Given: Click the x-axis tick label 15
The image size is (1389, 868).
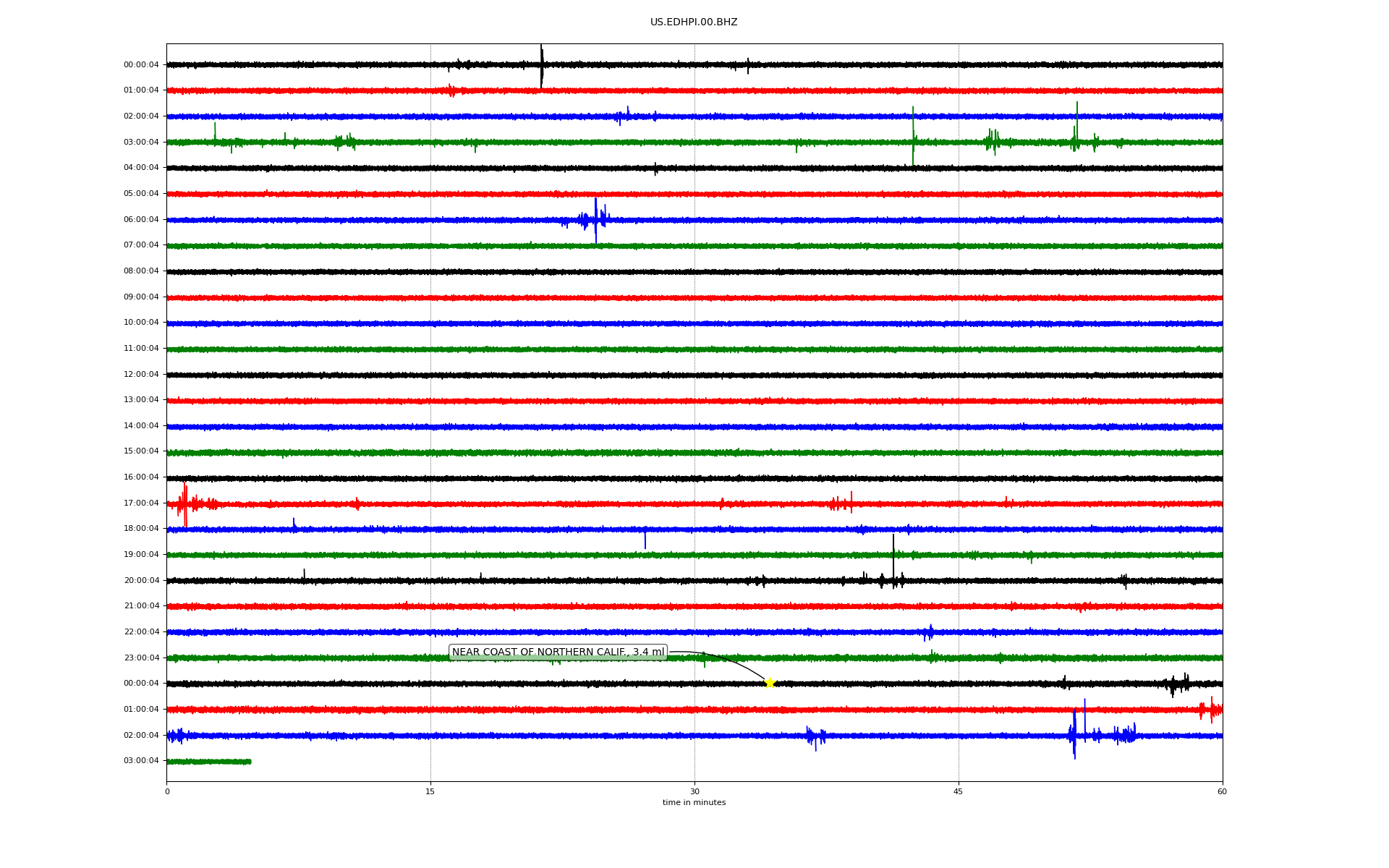Looking at the screenshot, I should (x=430, y=792).
